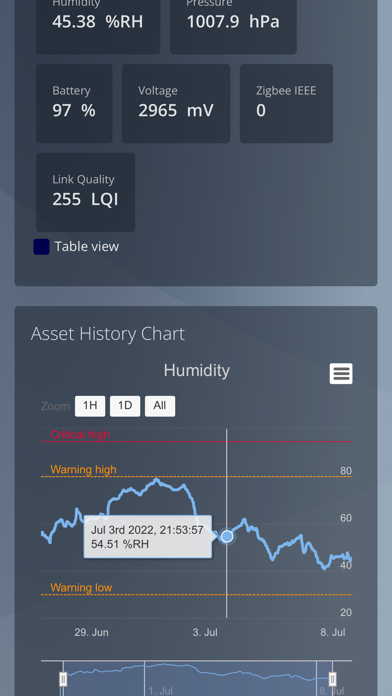Set chart zoom to 1D
Viewport: 392px width, 696px height.
click(x=125, y=406)
